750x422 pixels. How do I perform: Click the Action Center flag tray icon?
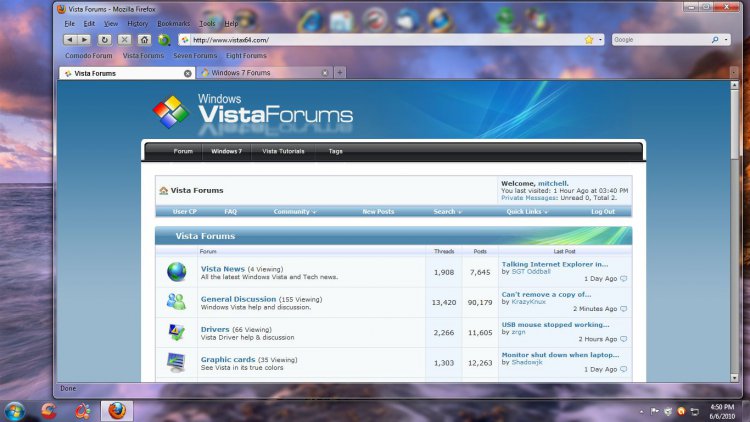click(655, 411)
